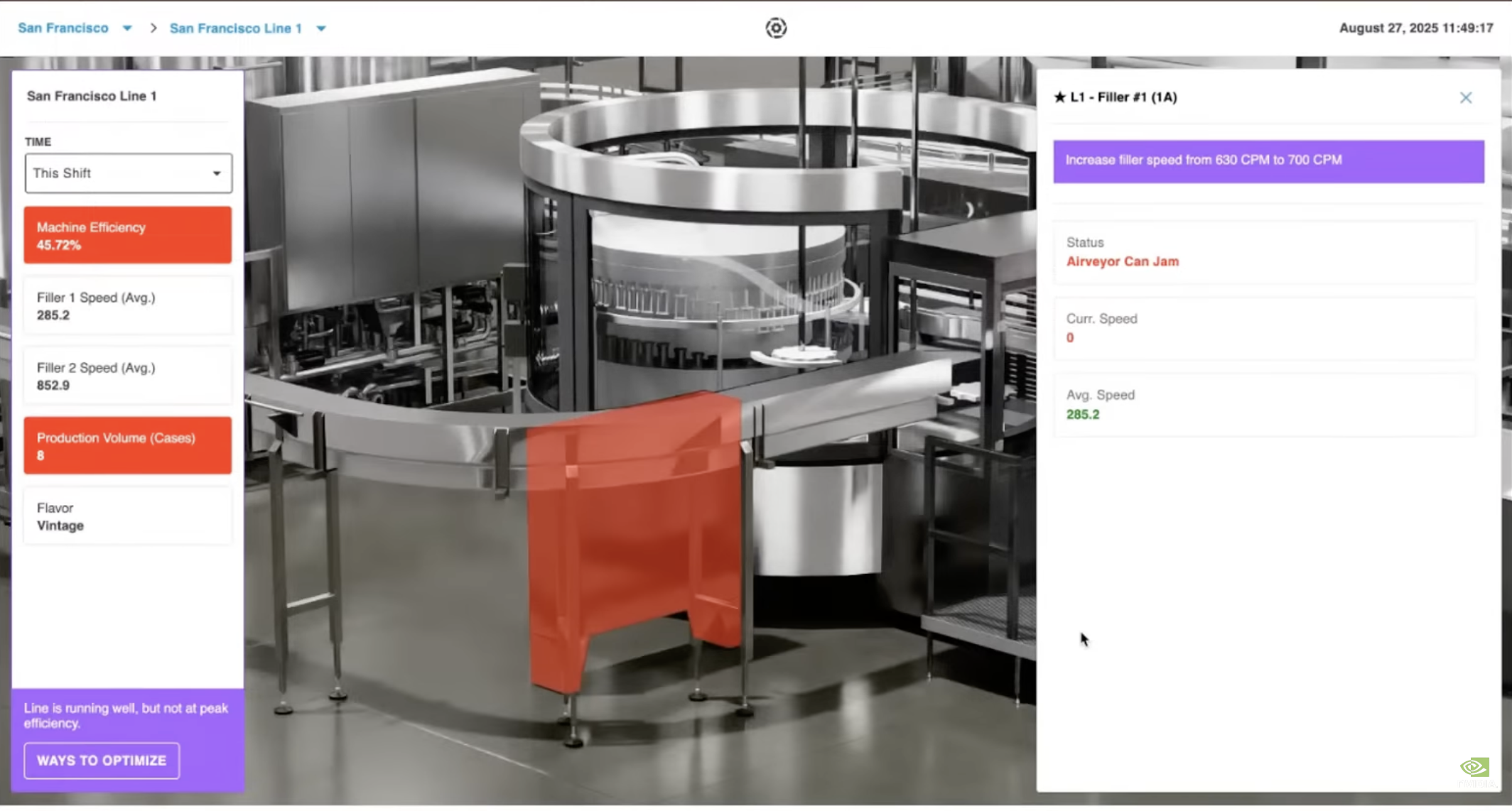Select the Filler 1 Speed (Avg.) card
1512x811 pixels.
[128, 305]
